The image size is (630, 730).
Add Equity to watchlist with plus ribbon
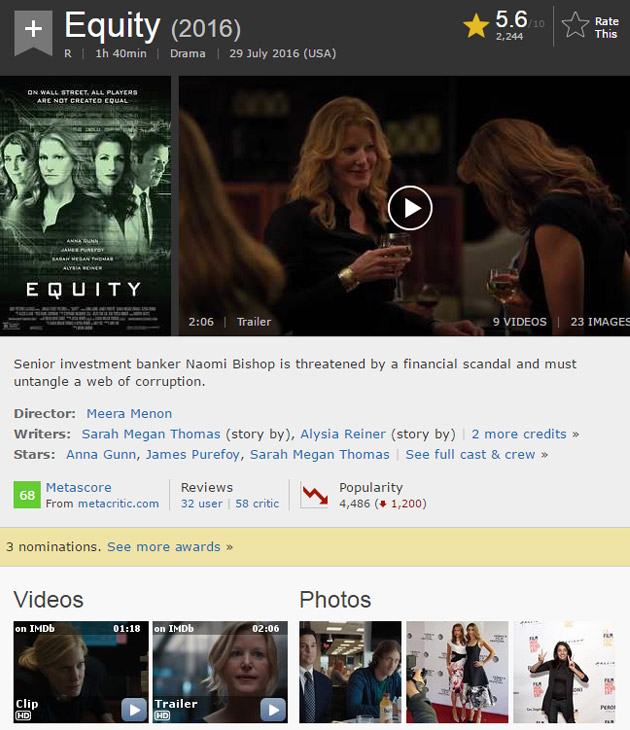point(33,32)
